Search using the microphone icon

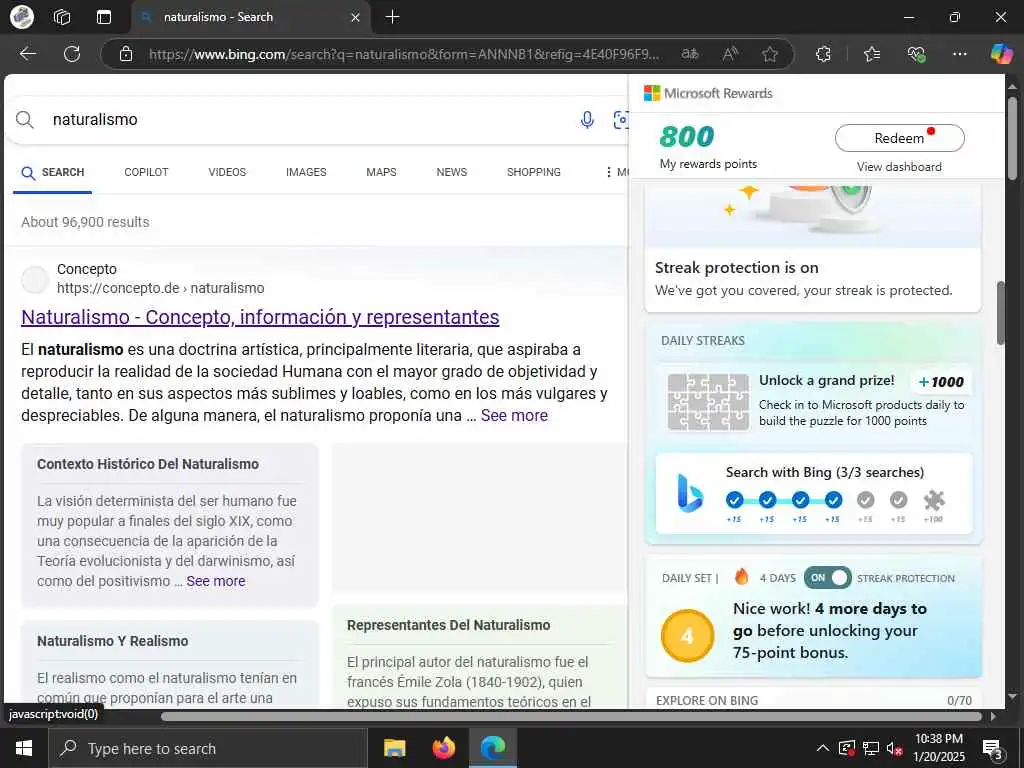[587, 120]
